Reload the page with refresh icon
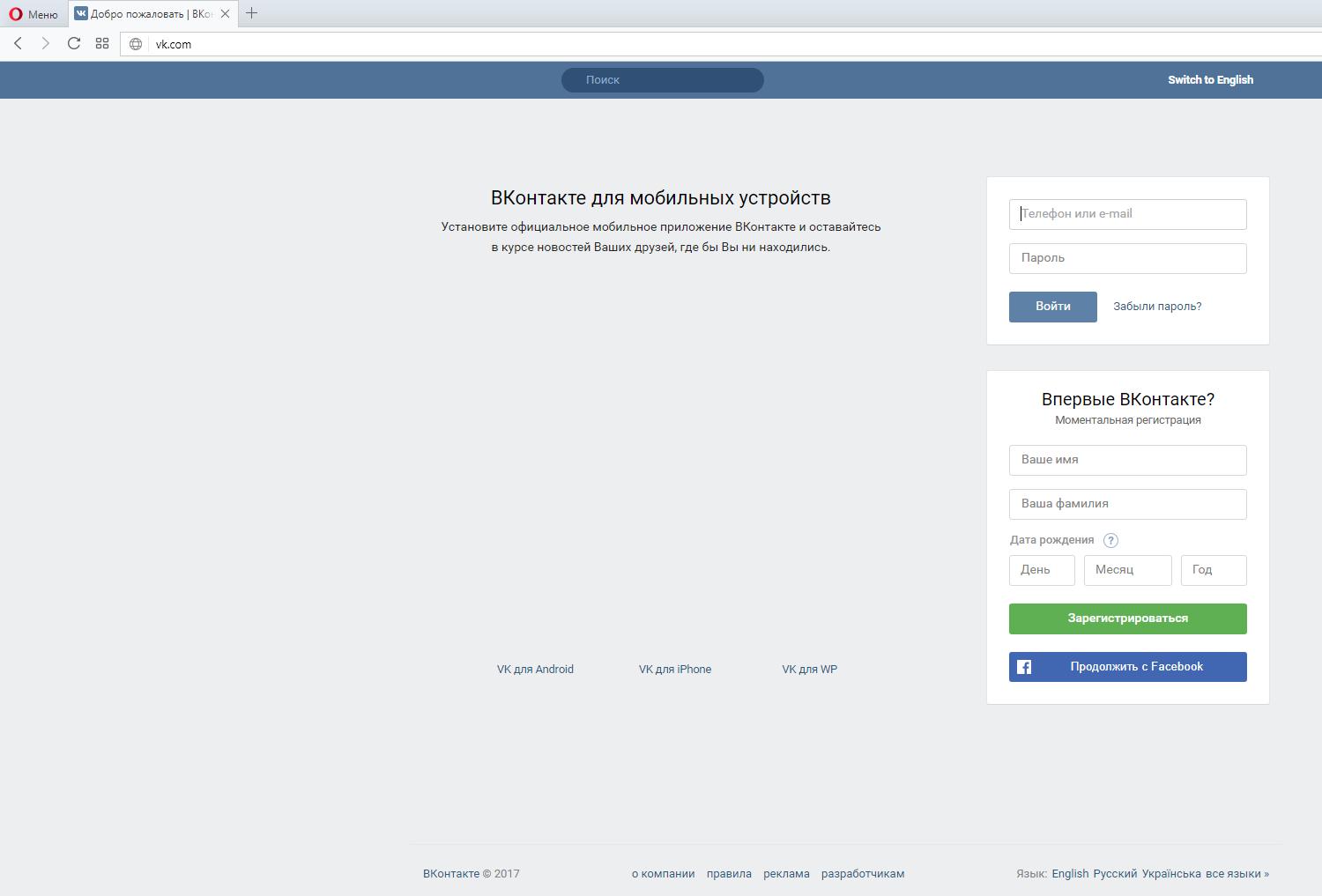 pos(74,43)
